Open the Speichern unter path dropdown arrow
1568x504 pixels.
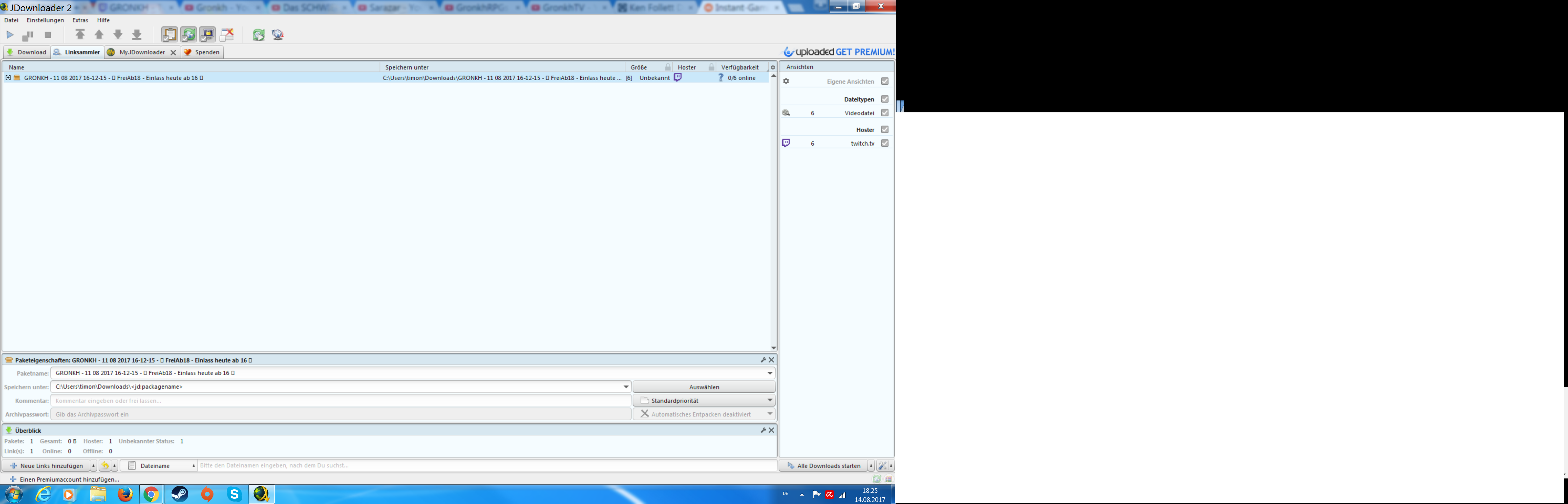[x=626, y=387]
